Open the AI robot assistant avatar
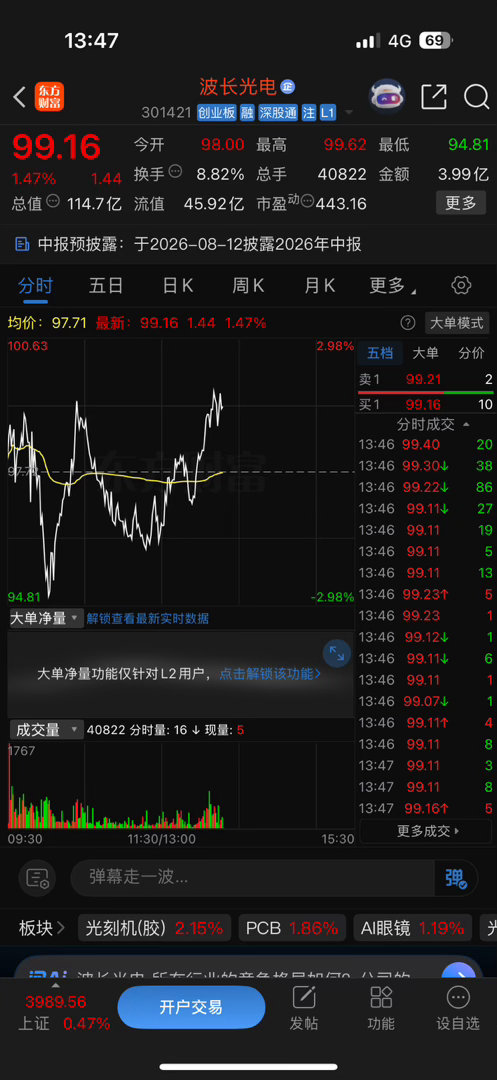The height and width of the screenshot is (1080, 497). click(387, 96)
